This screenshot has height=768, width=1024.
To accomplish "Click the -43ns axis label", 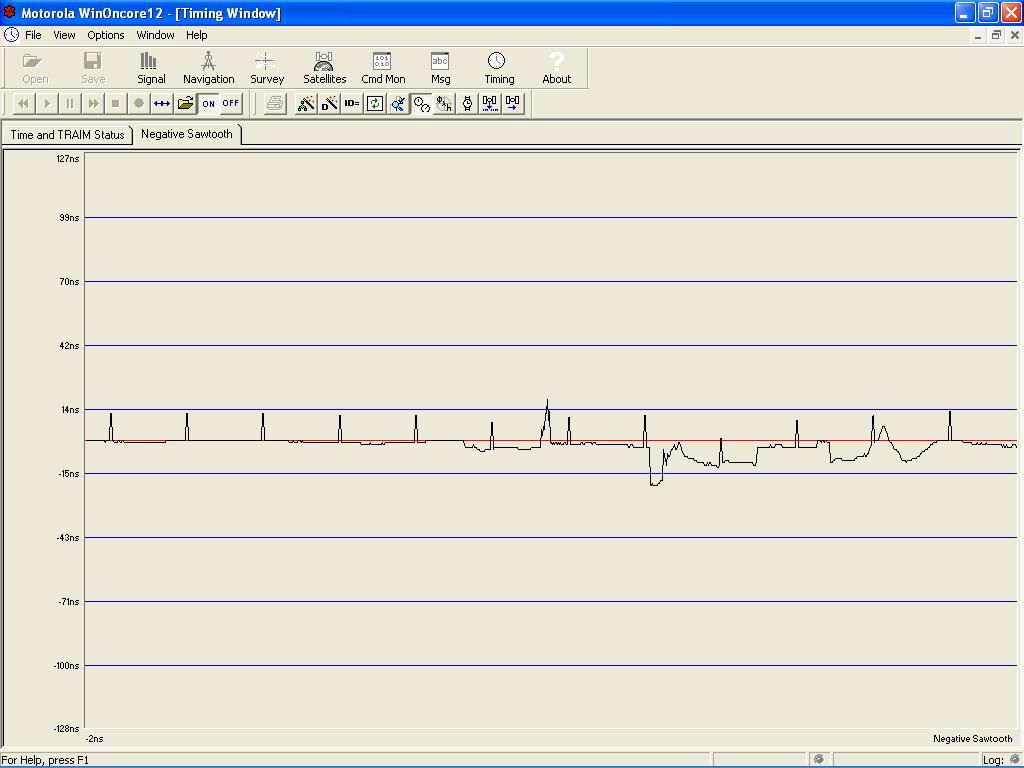I will click(x=69, y=537).
